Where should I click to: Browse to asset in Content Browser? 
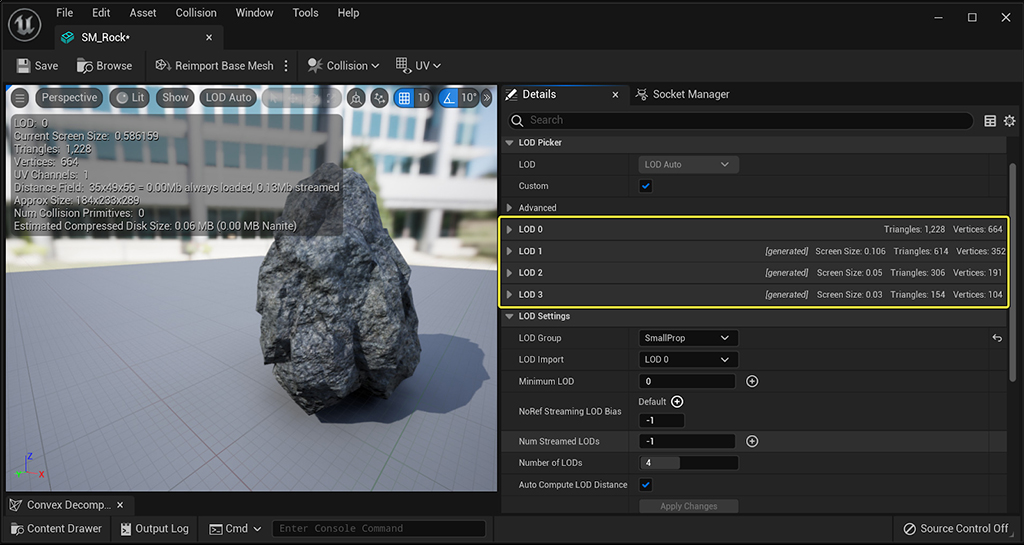click(104, 66)
